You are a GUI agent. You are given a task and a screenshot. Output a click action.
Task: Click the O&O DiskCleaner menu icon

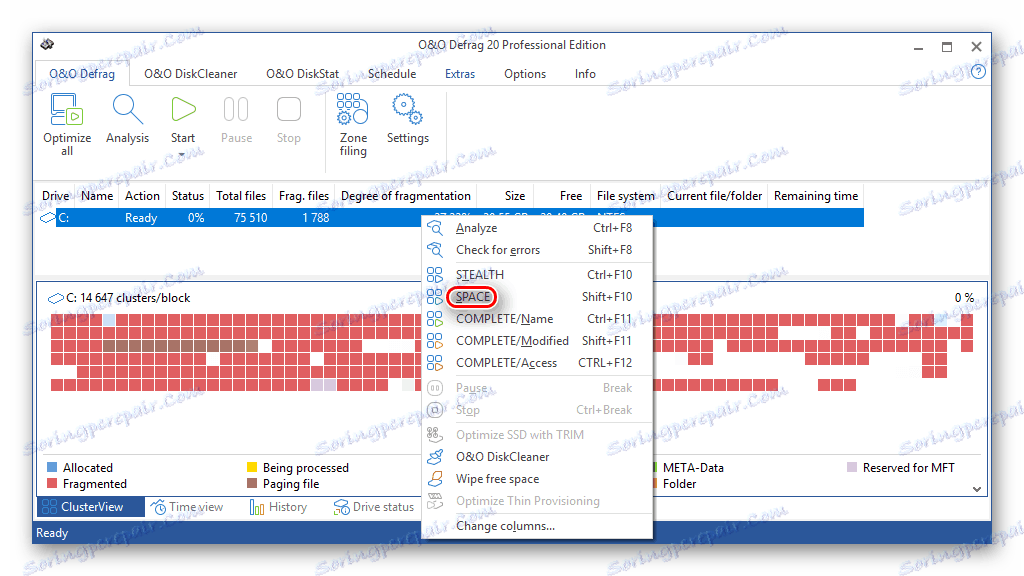point(435,457)
